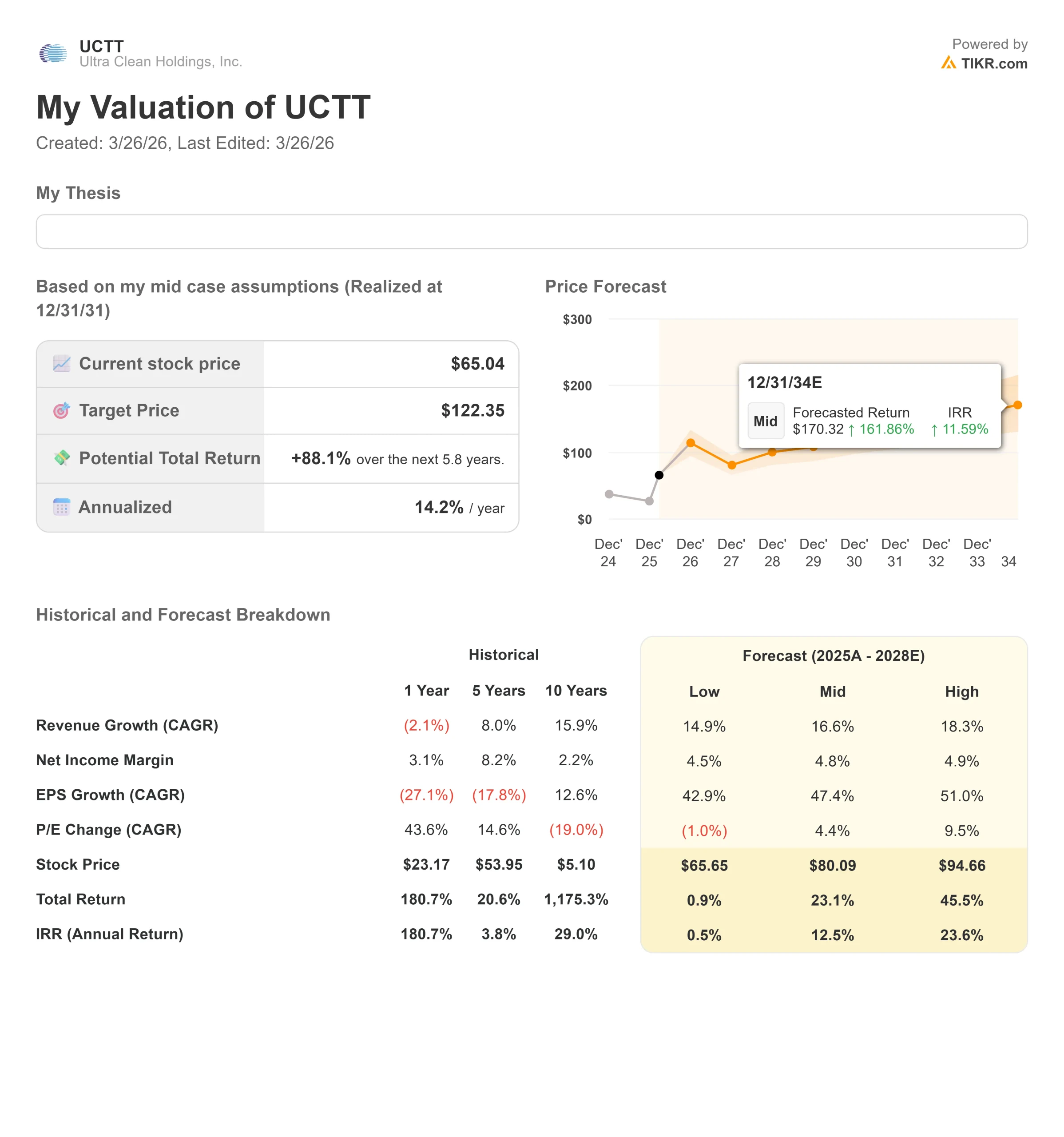Click inside the My Thesis text field

click(532, 231)
